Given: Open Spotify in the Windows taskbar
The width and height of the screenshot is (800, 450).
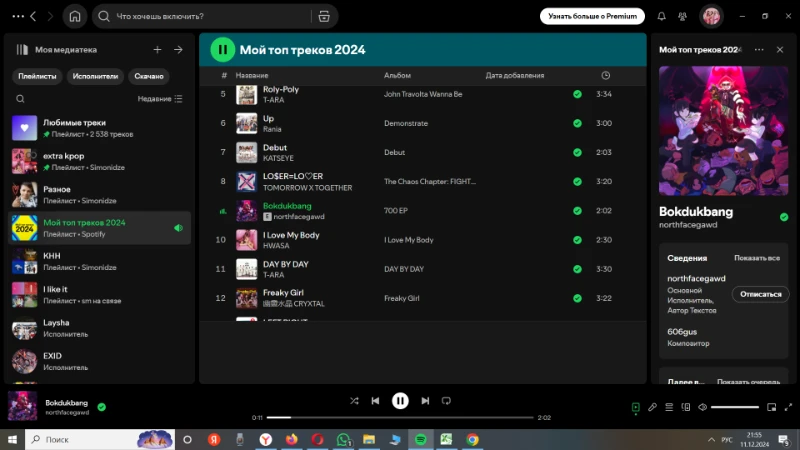Looking at the screenshot, I should point(420,439).
